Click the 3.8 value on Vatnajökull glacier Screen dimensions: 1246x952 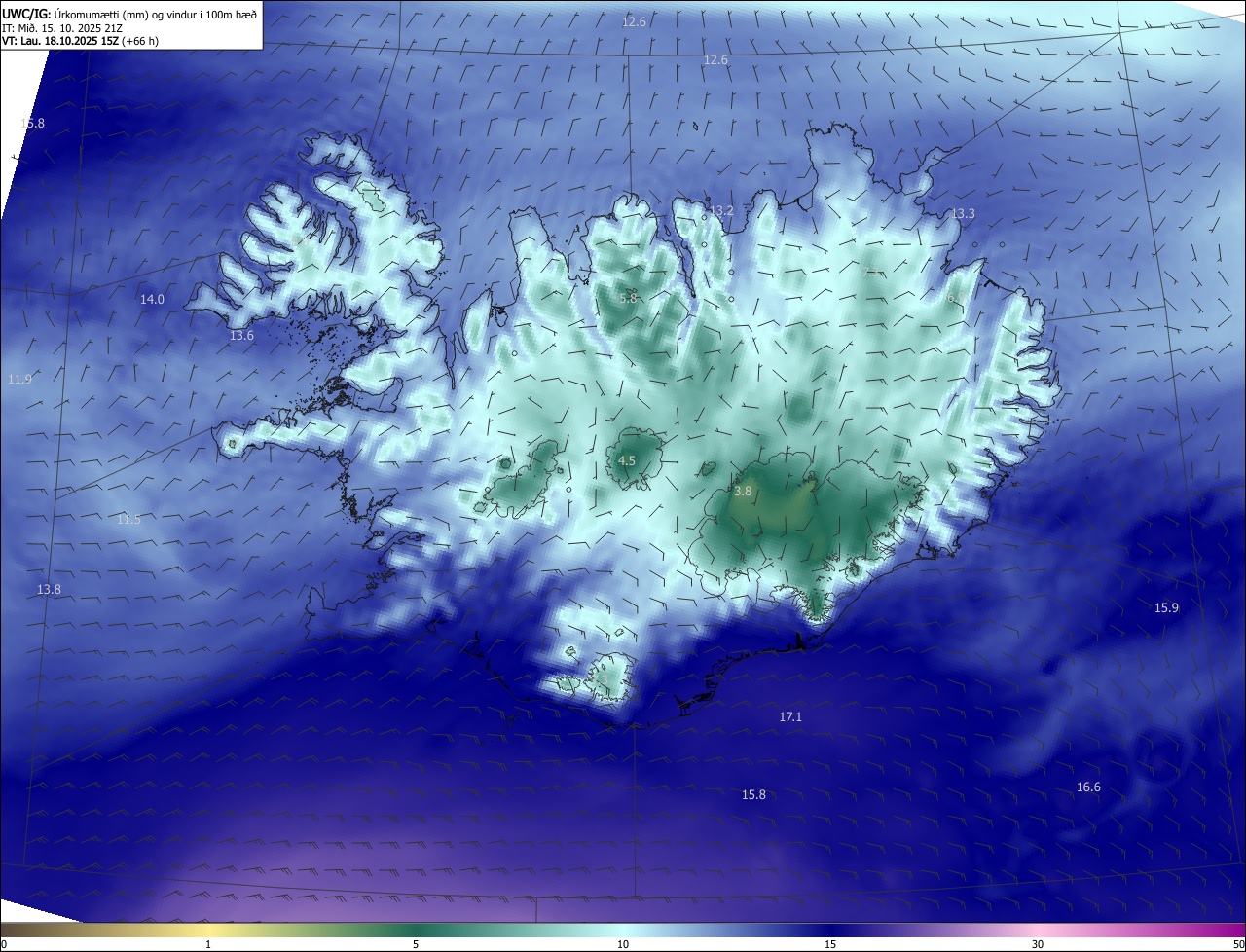[x=743, y=492]
